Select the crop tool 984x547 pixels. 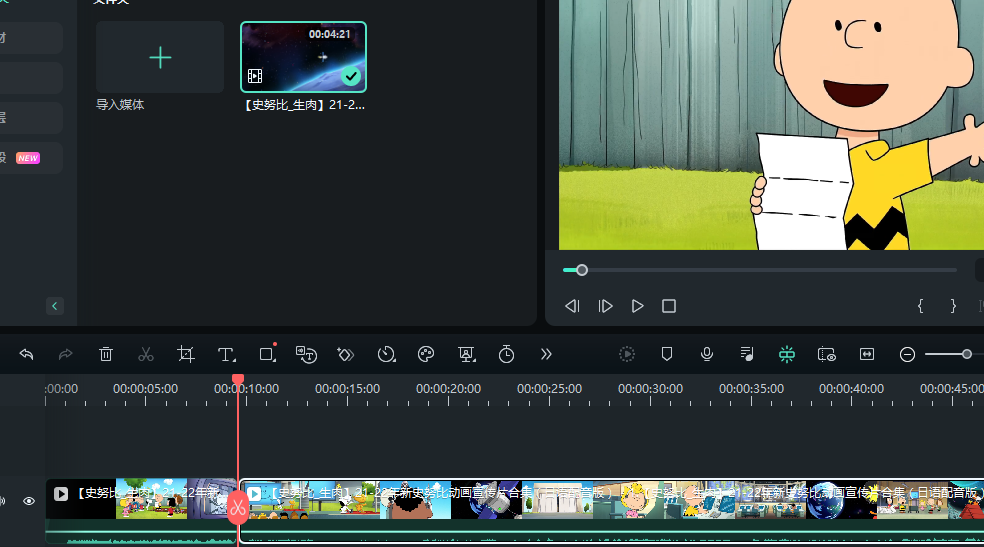[x=186, y=354]
